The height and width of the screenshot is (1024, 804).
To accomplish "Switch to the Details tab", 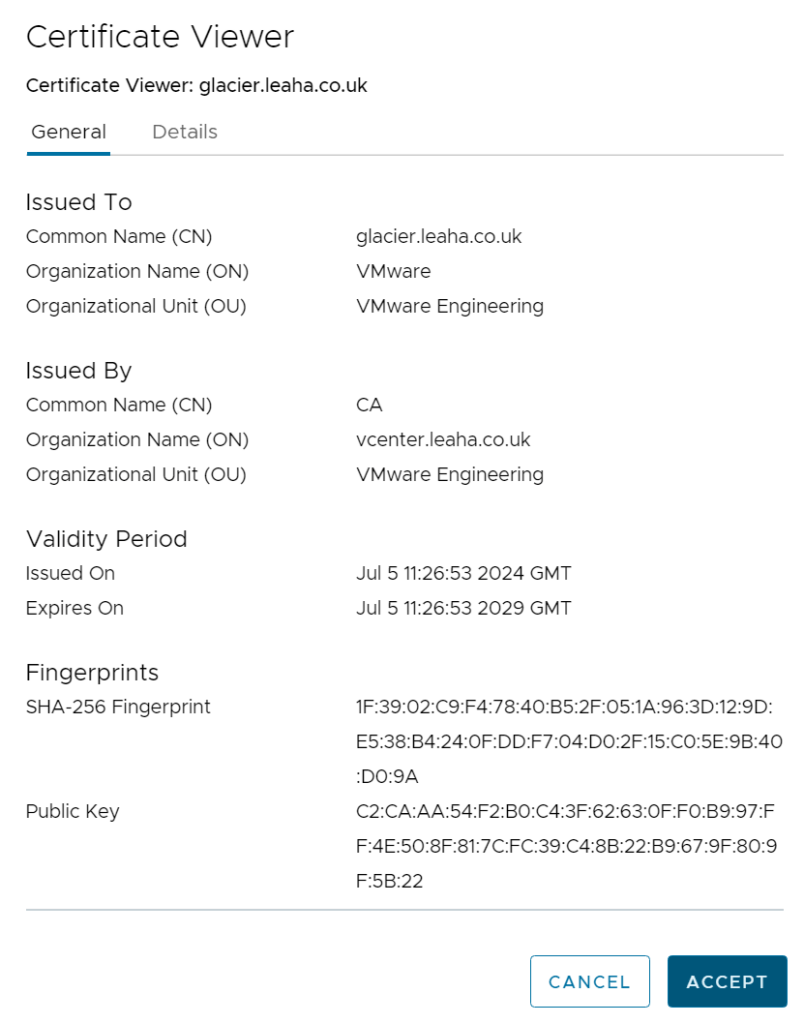I will pos(185,132).
